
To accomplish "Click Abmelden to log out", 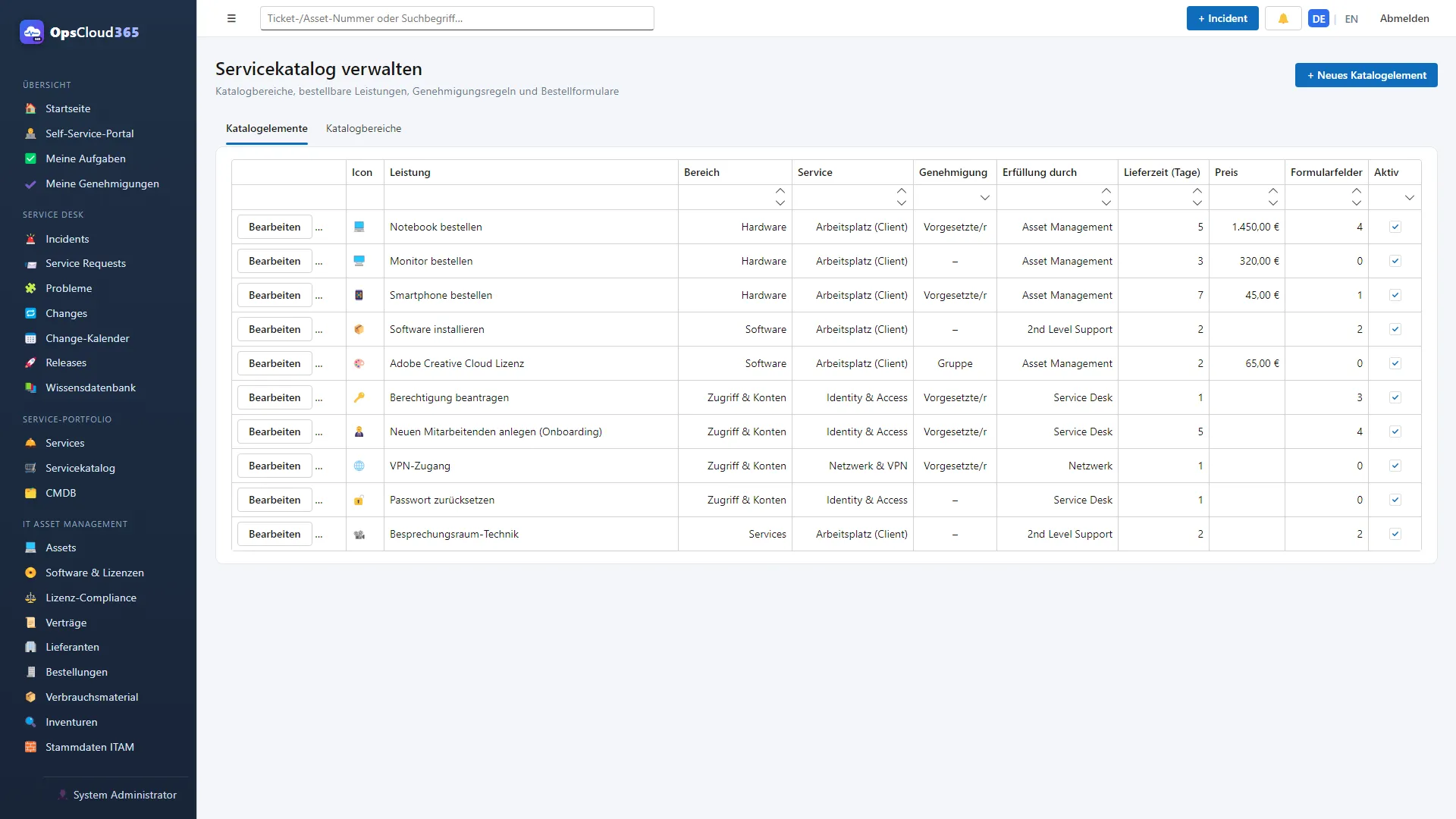I will pyautogui.click(x=1404, y=18).
